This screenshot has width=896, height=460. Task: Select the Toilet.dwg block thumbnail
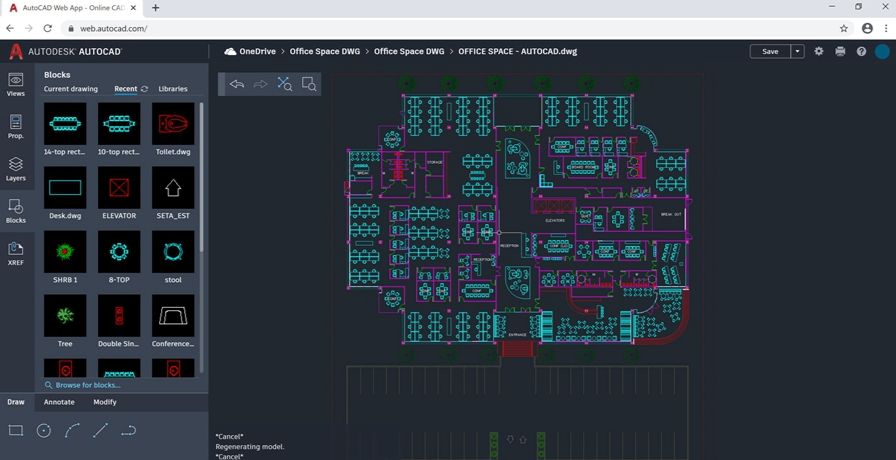[x=173, y=124]
